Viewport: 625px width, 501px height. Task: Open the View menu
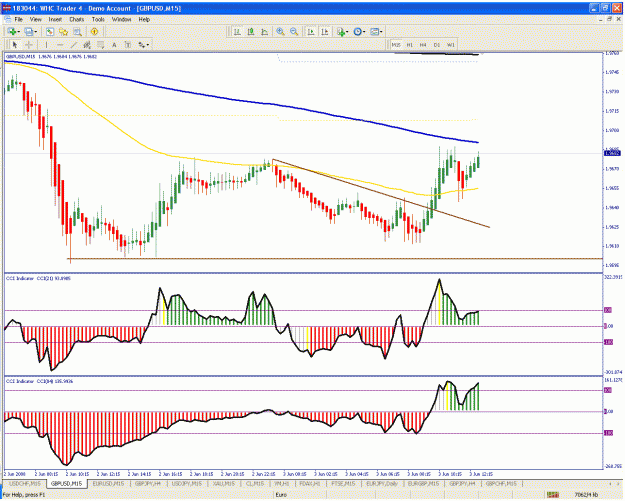point(35,19)
